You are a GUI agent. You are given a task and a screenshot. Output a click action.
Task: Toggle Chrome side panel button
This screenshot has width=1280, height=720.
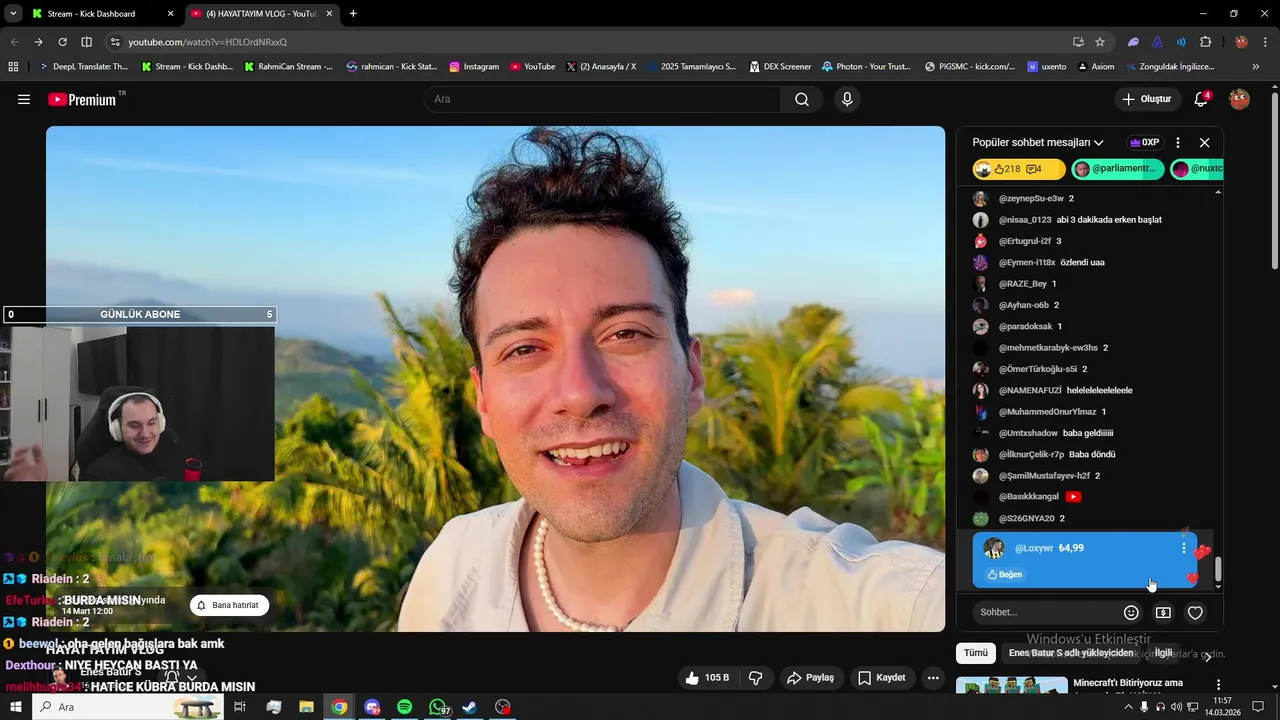click(86, 42)
